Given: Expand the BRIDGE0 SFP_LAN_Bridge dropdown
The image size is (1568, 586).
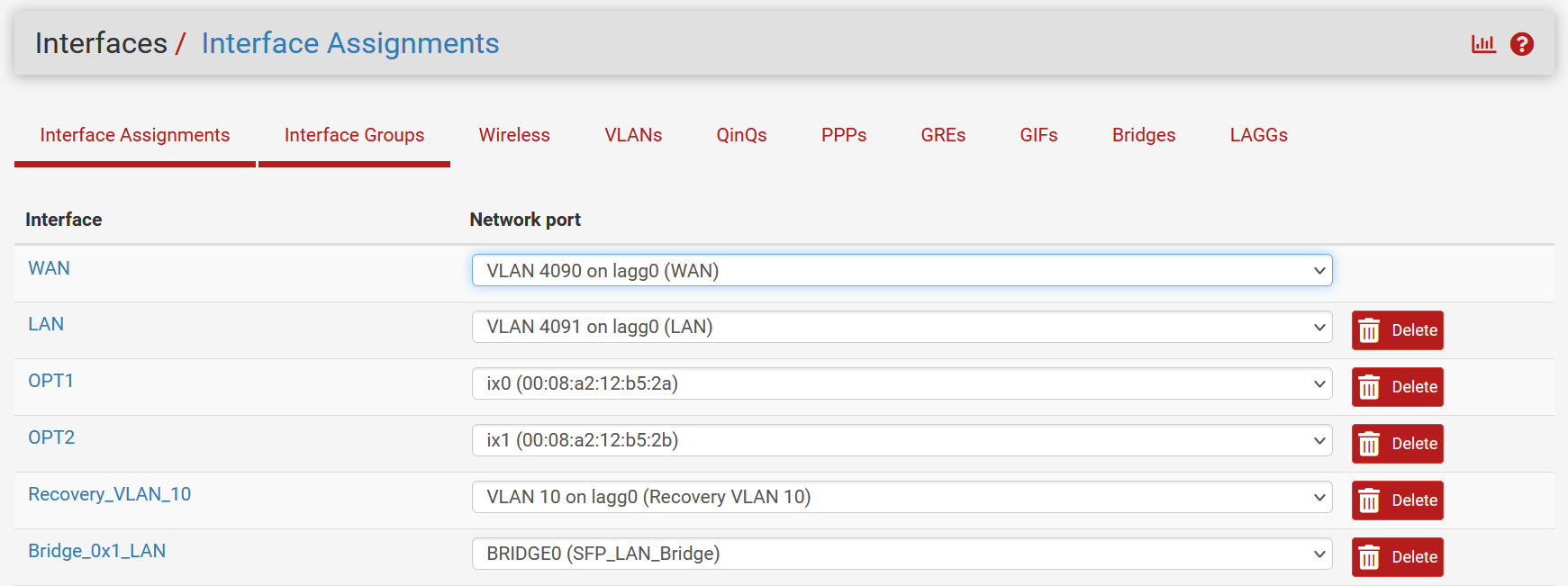Looking at the screenshot, I should (902, 554).
